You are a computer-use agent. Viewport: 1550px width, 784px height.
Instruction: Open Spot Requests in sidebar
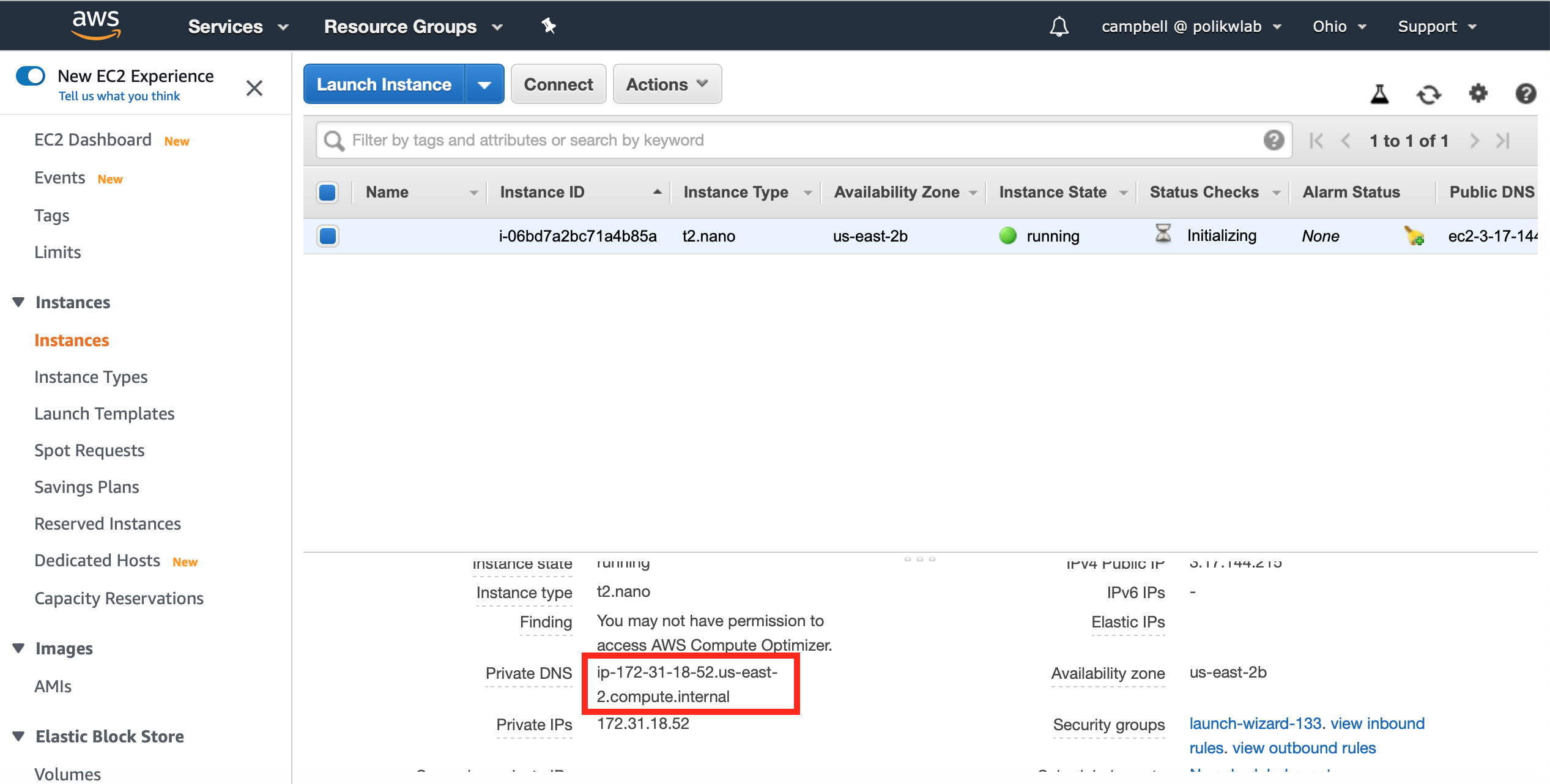pos(89,451)
